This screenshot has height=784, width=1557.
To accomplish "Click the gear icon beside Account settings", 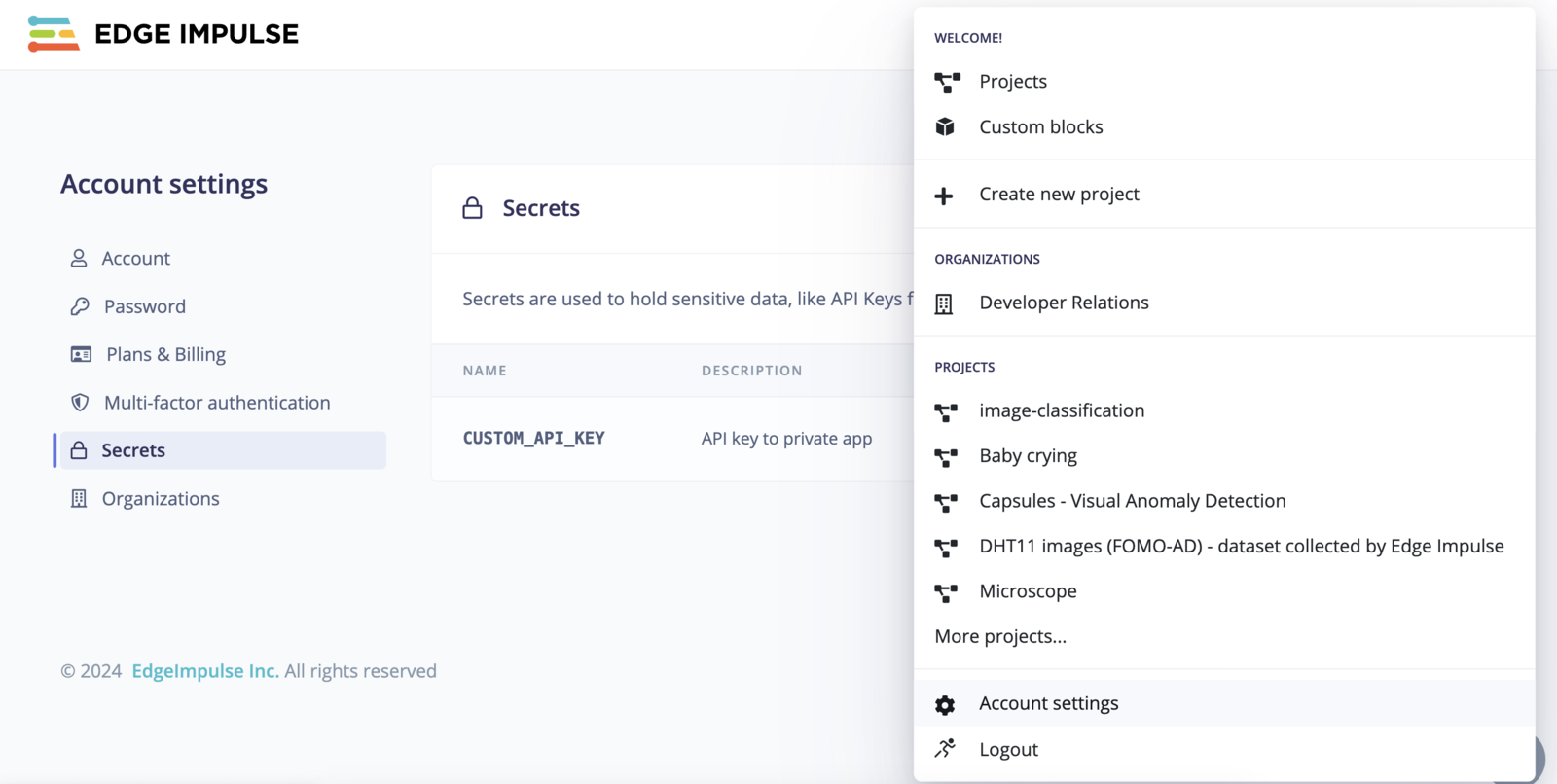I will pyautogui.click(x=945, y=705).
